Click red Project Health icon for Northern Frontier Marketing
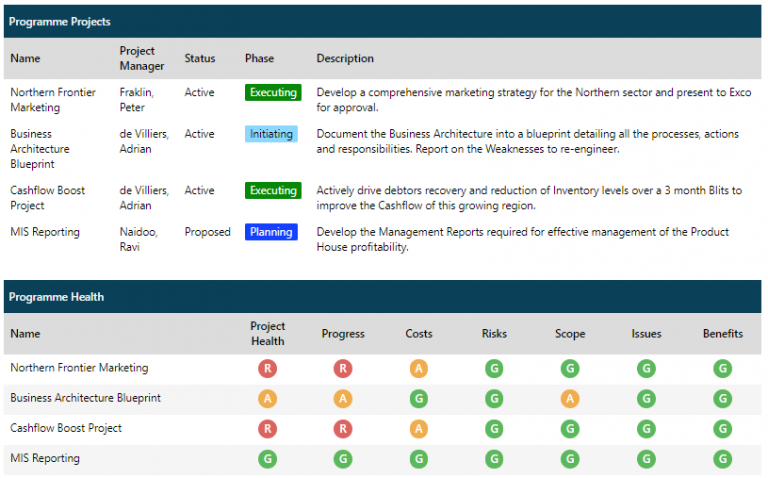This screenshot has width=768, height=478. [x=267, y=368]
